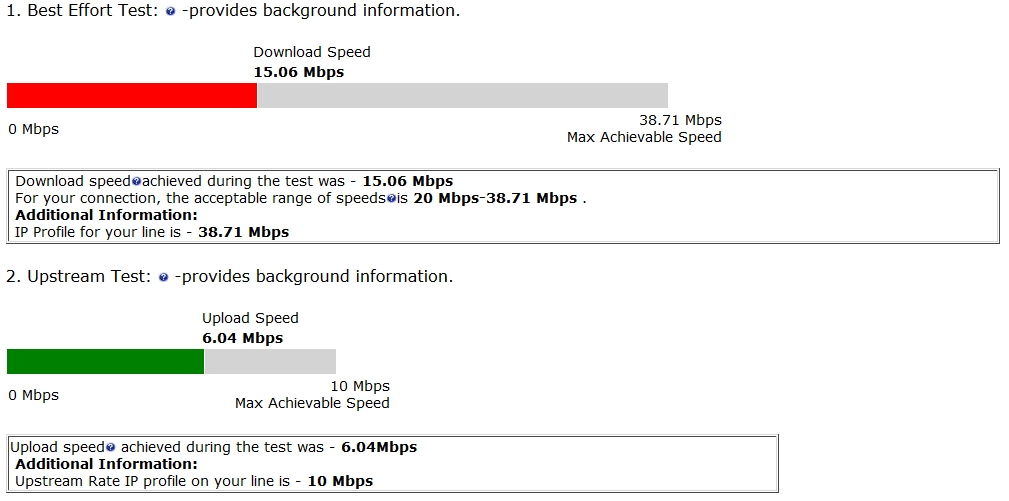Click the 'Download Speed' label above red bar
The image size is (1009, 501).
point(311,52)
